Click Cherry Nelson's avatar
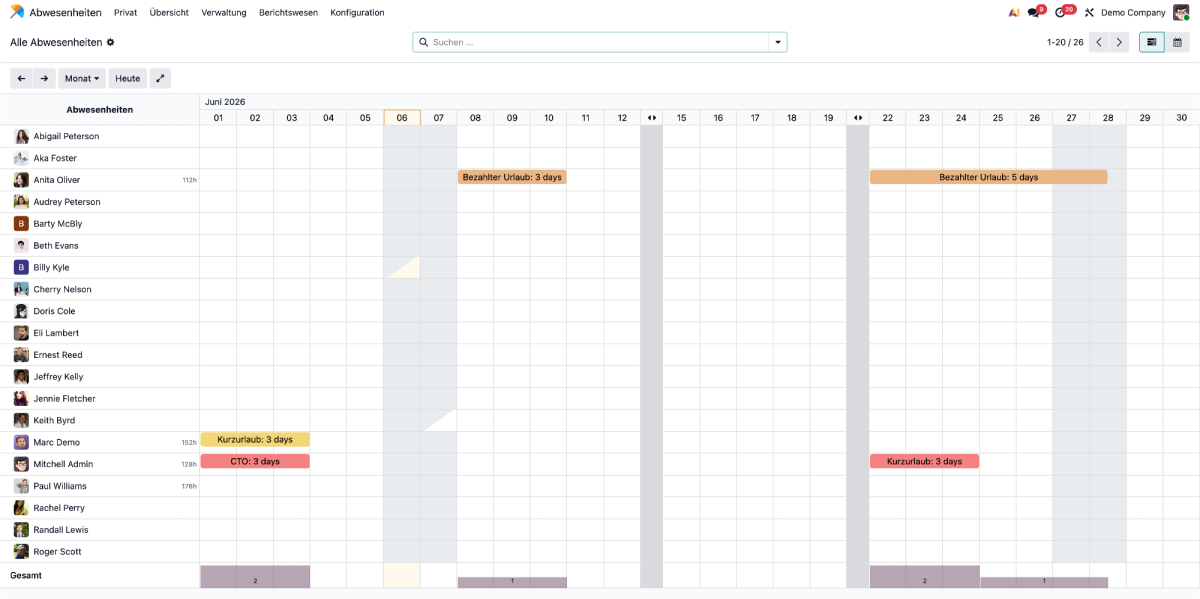1200x599 pixels. coord(21,289)
